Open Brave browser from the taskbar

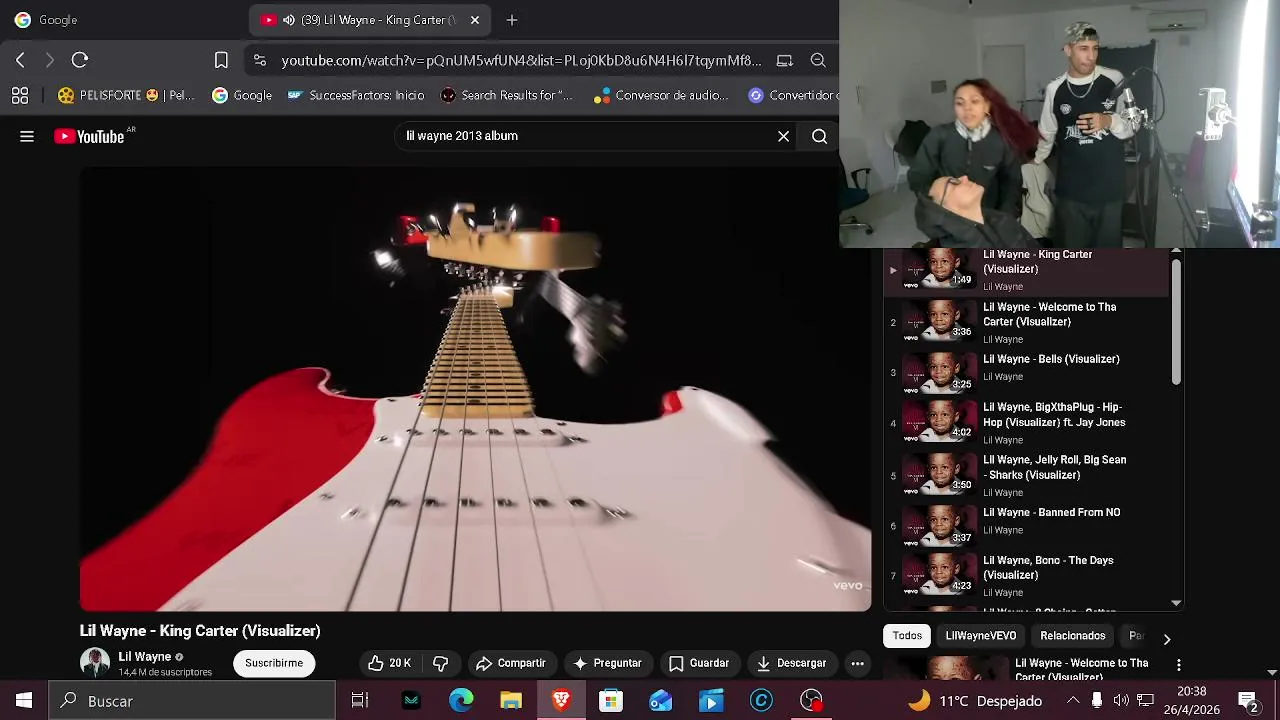point(561,701)
